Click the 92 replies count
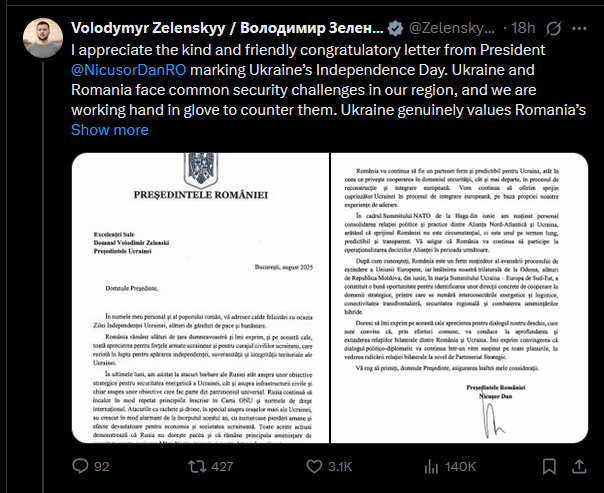604x493 pixels. pyautogui.click(x=102, y=466)
